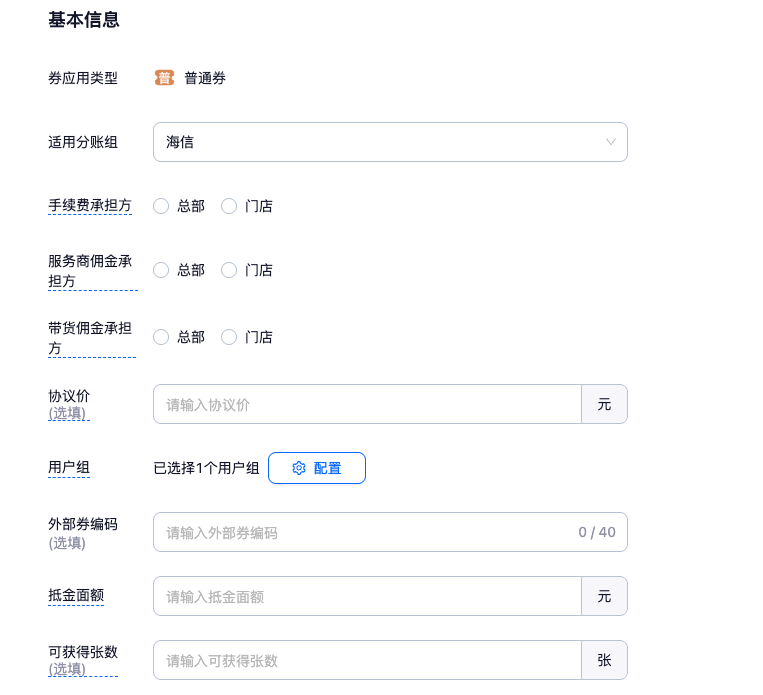Screen dimensions: 763x695
Task: Focus the 协议价 input field
Action: 366,404
